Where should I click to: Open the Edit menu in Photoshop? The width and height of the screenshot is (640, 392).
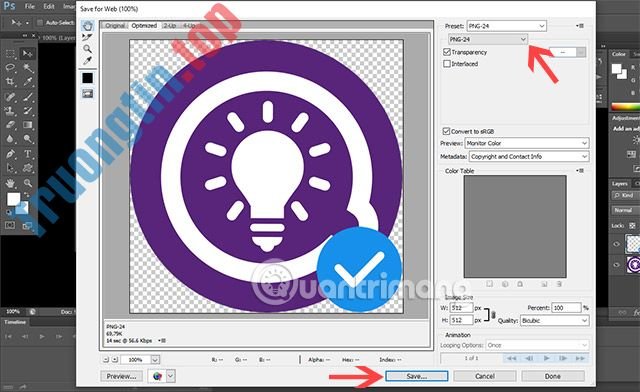point(49,7)
